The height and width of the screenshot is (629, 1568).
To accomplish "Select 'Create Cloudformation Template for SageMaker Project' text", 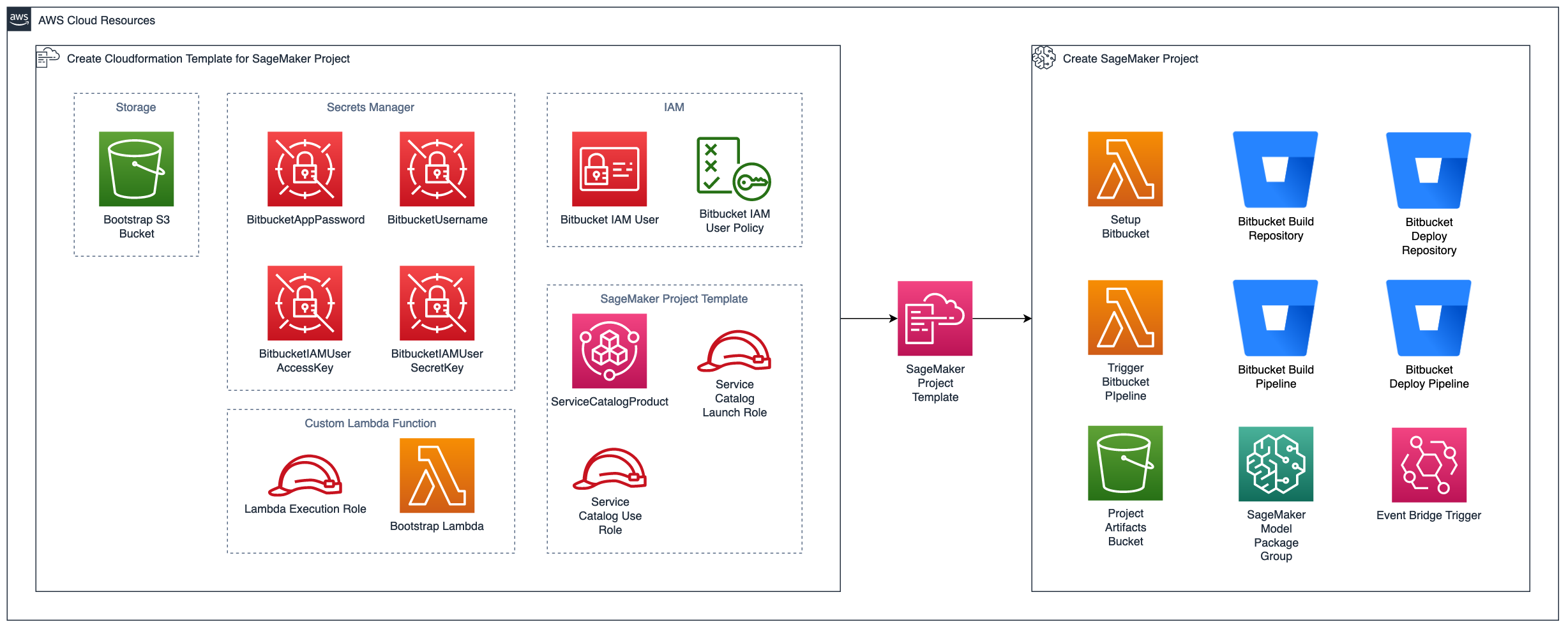I will point(208,59).
